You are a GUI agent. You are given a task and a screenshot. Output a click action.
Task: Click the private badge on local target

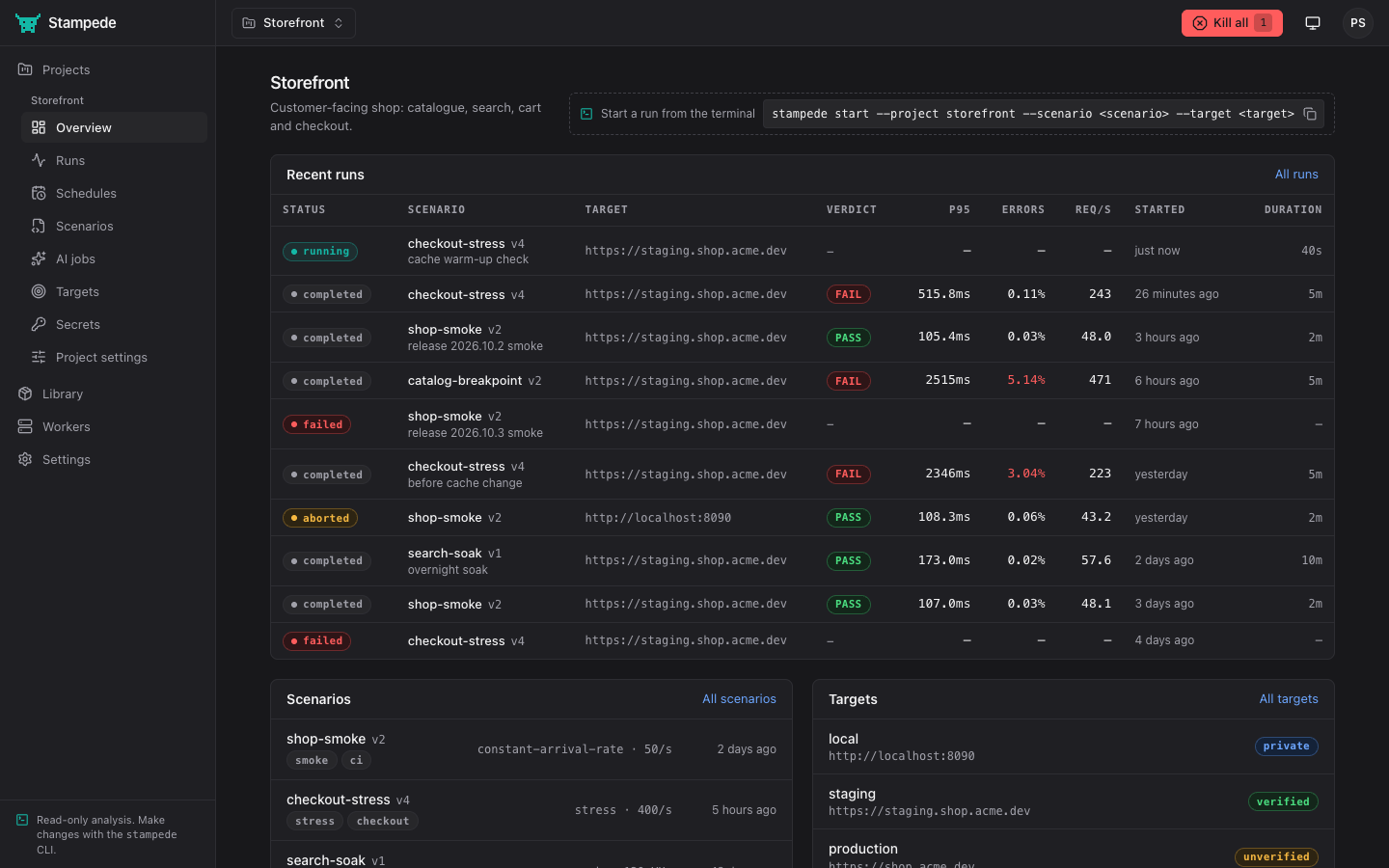point(1287,746)
